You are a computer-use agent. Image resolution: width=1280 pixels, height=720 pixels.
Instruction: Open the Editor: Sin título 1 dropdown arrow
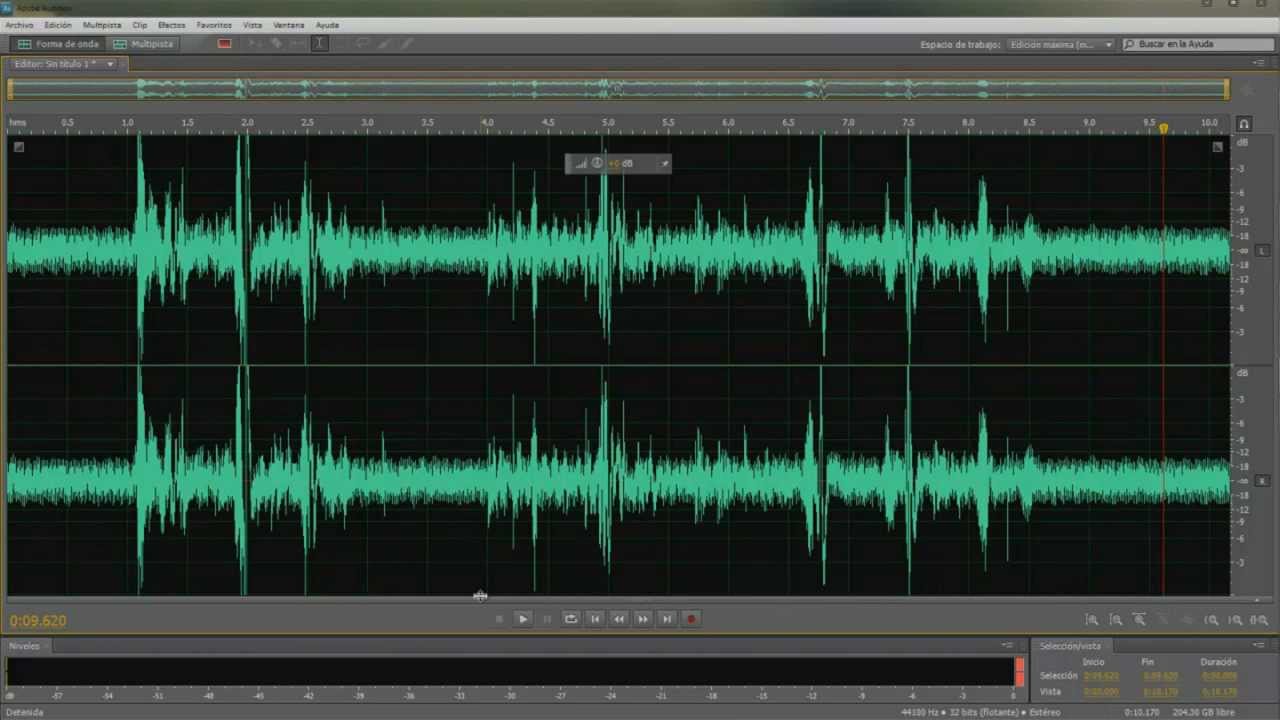coord(110,64)
